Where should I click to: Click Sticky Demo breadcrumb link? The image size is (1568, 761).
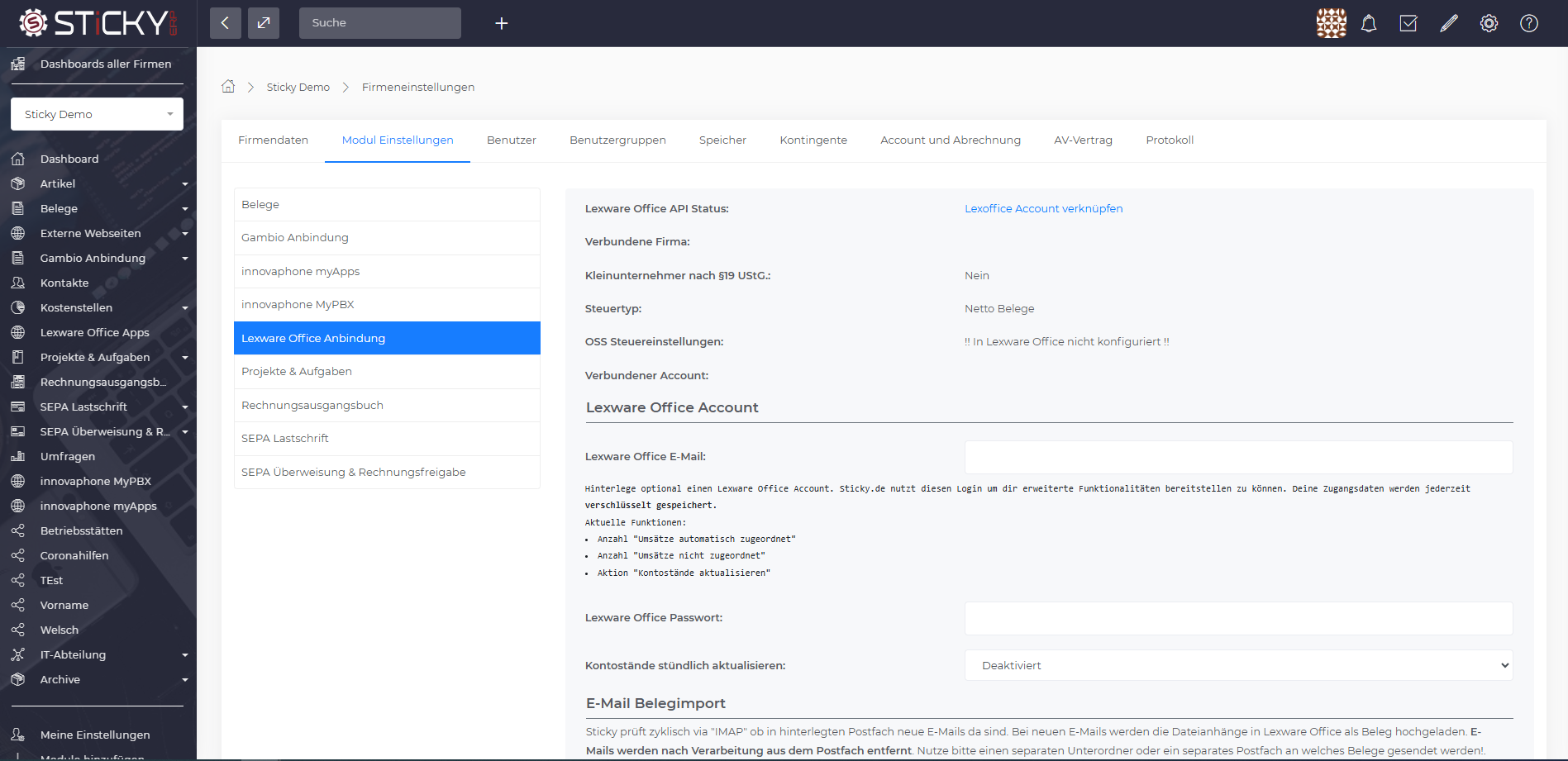click(298, 87)
